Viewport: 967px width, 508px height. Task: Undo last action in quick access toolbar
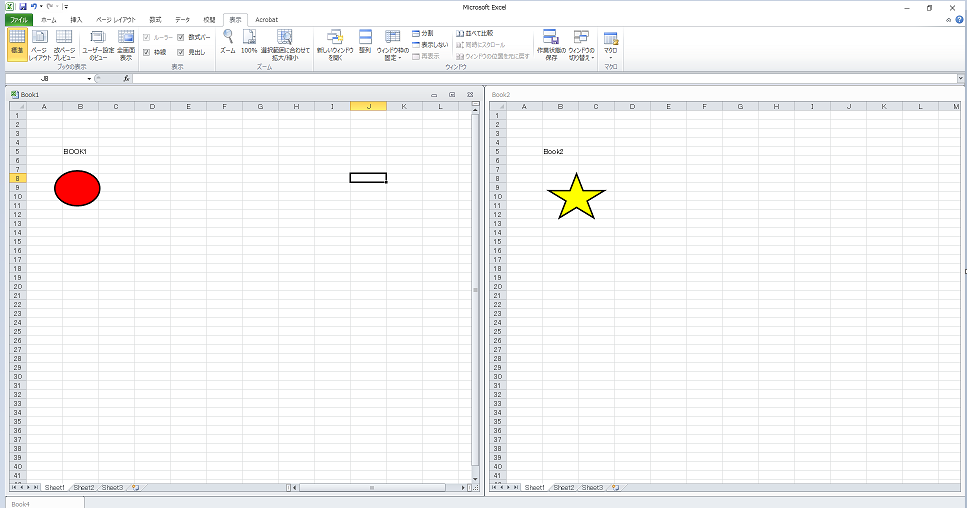(x=34, y=7)
